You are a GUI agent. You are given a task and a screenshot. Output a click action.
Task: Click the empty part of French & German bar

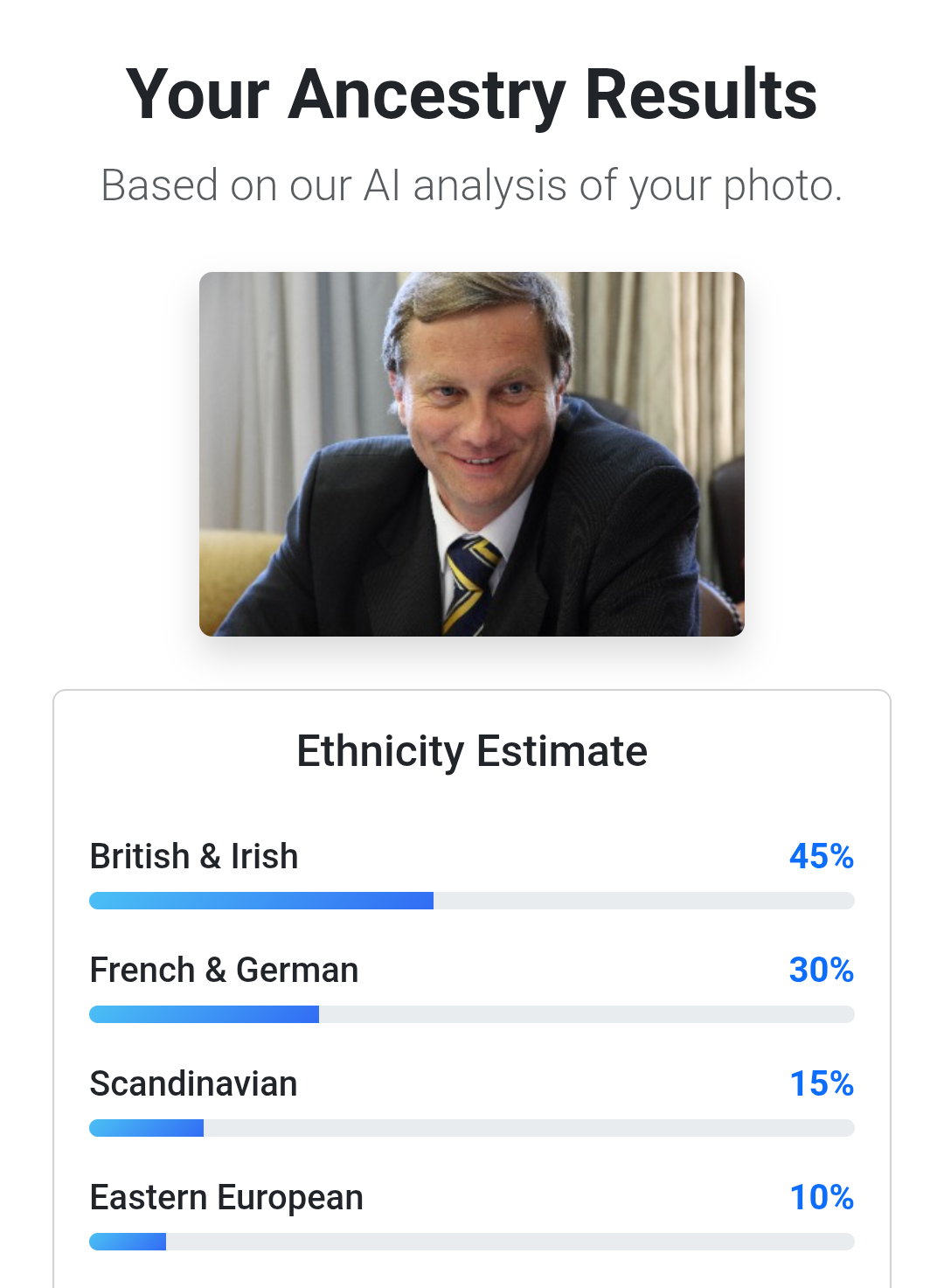586,1014
